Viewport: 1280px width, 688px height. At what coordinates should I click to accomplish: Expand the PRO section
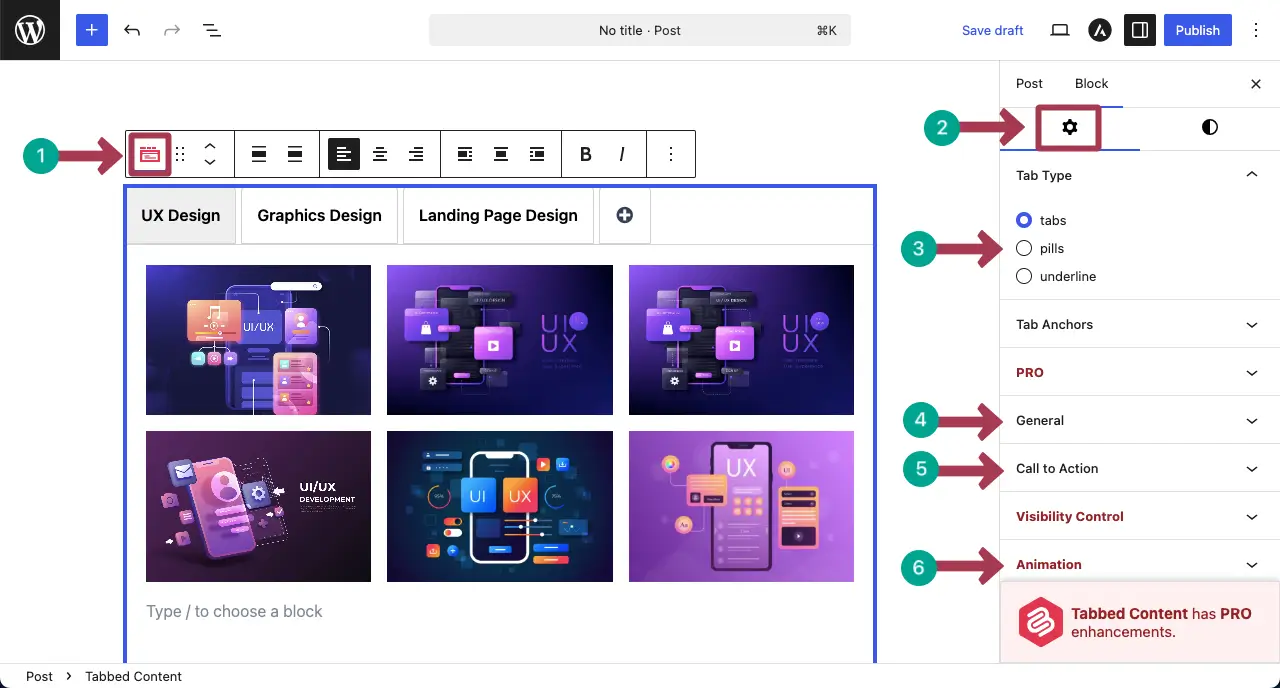click(x=1140, y=372)
